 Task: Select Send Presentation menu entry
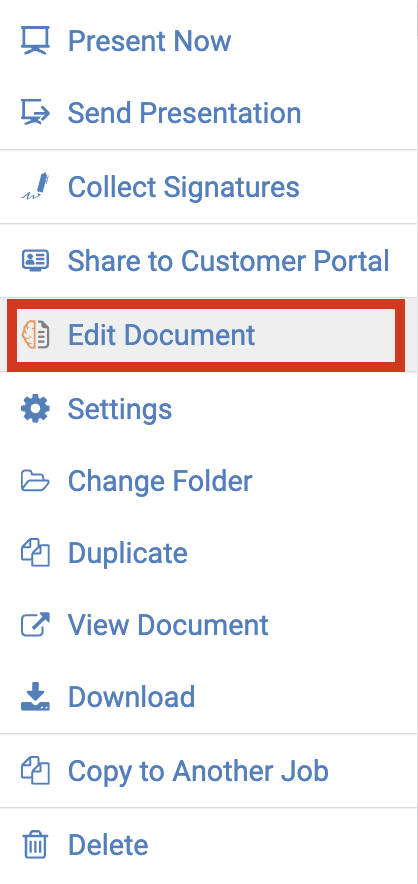coord(209,113)
